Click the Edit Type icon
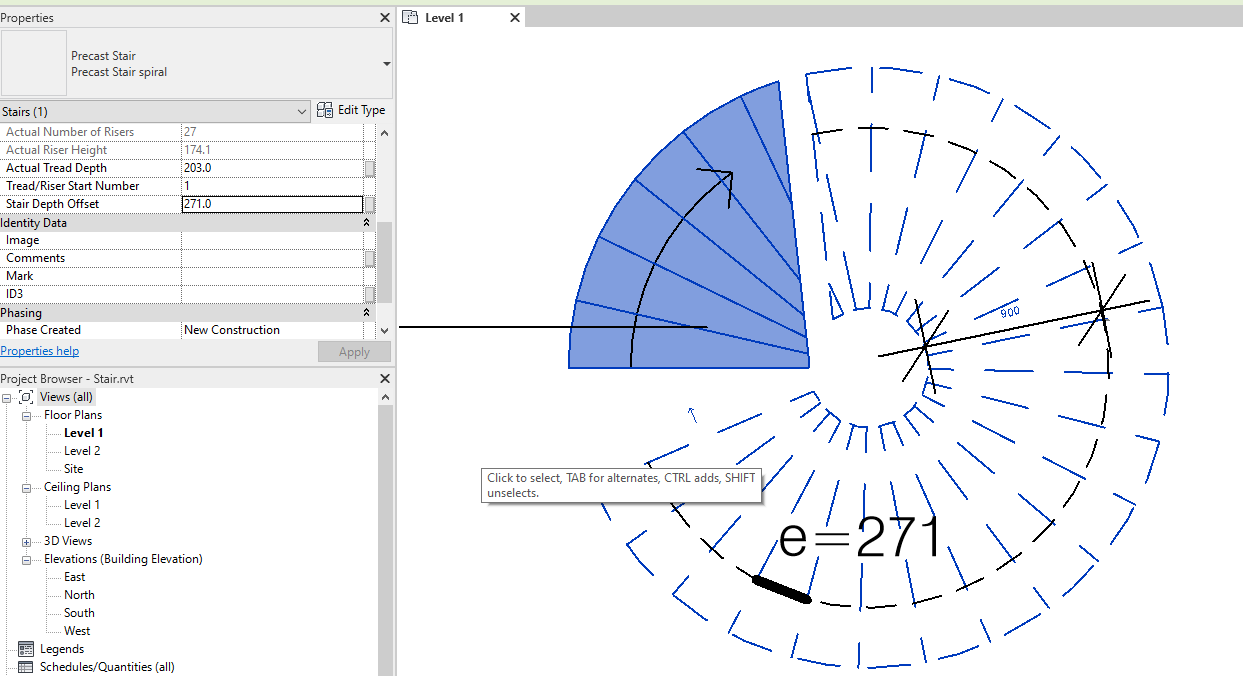Image resolution: width=1243 pixels, height=676 pixels. click(x=324, y=110)
